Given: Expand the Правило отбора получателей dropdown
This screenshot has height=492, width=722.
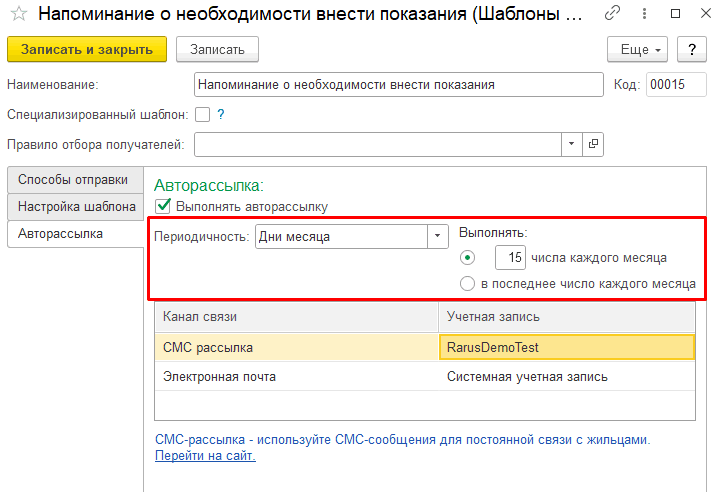Looking at the screenshot, I should pyautogui.click(x=571, y=144).
